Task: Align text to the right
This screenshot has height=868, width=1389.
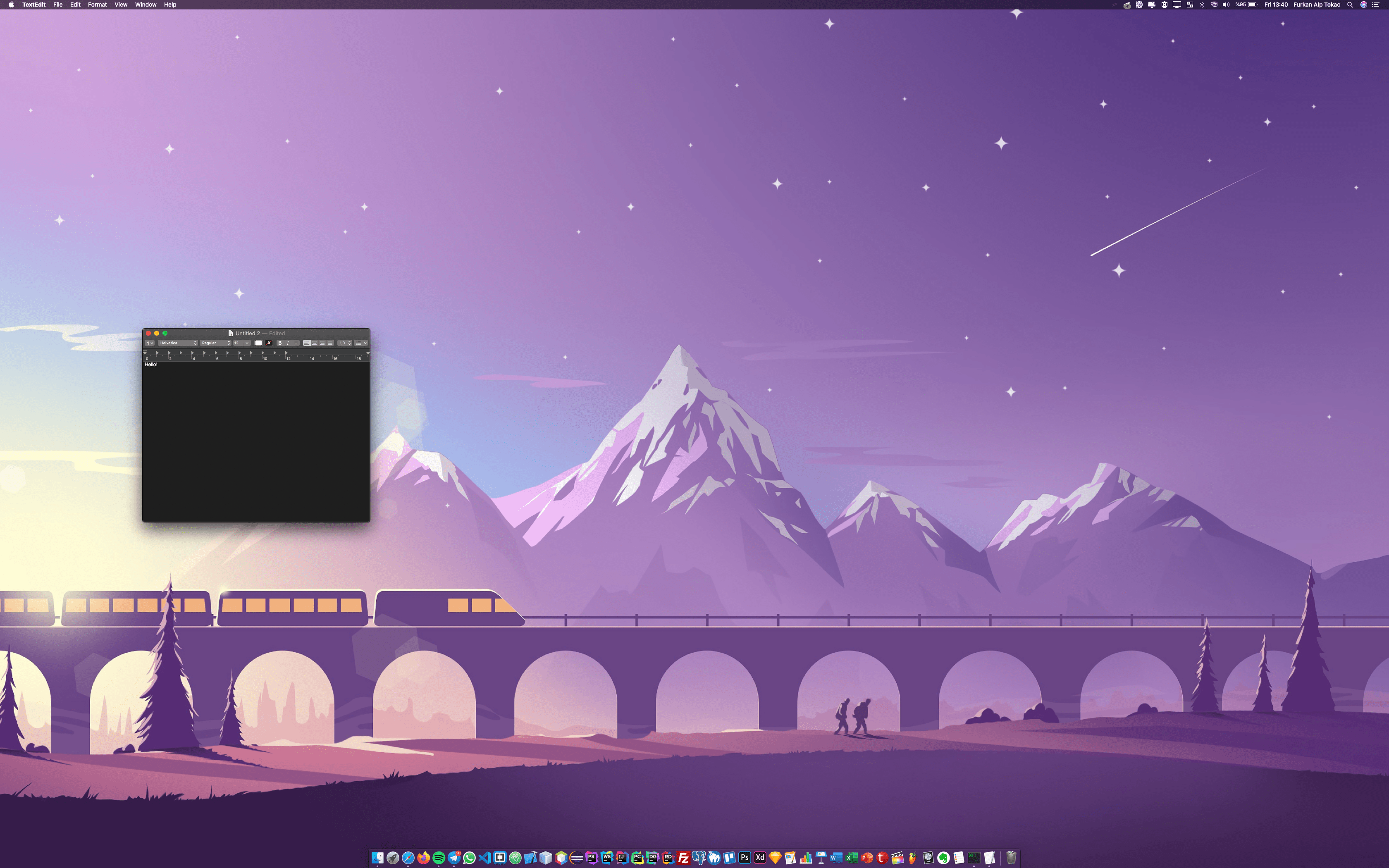Action: [x=322, y=343]
